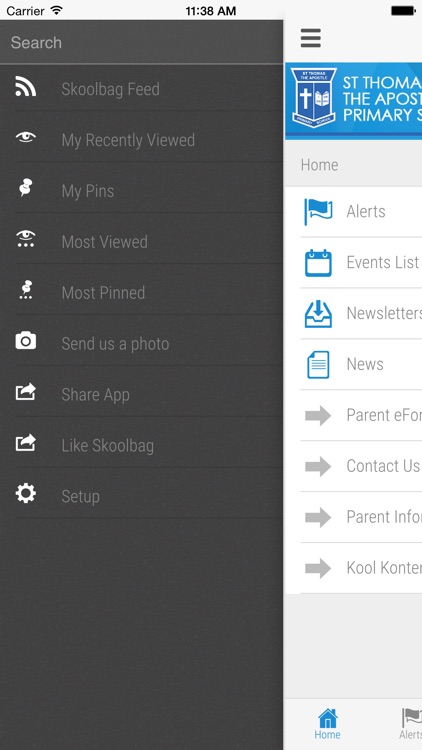Expand the Kool Kontent list row

(x=353, y=568)
